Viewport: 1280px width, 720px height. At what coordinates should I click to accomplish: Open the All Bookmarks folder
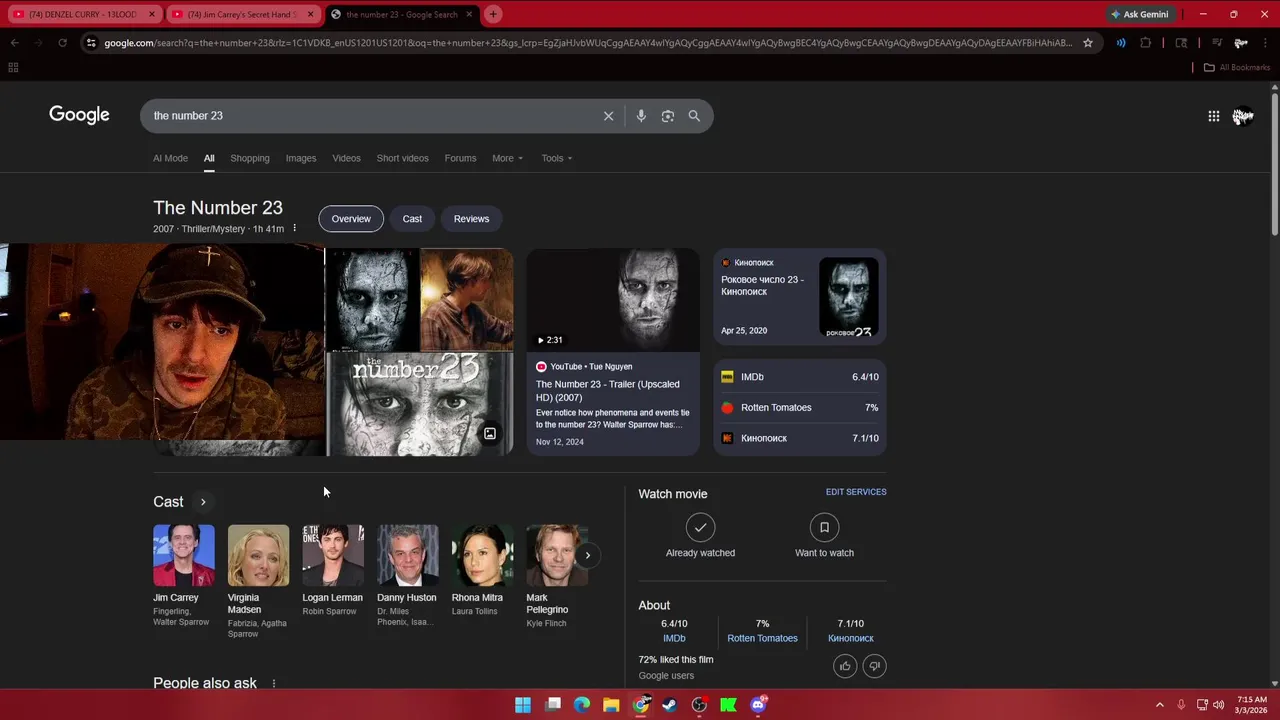(x=1236, y=67)
